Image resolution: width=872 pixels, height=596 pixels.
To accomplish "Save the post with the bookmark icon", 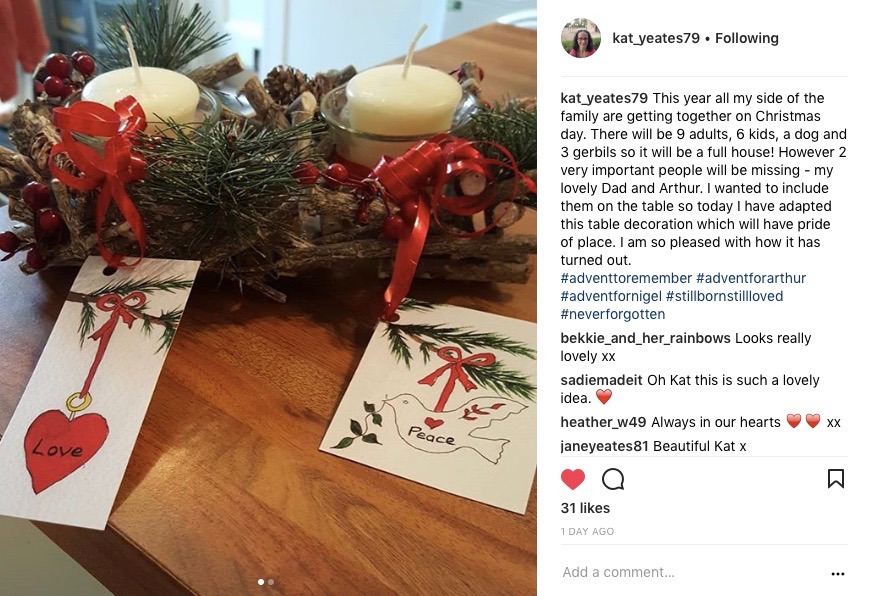I will 836,478.
